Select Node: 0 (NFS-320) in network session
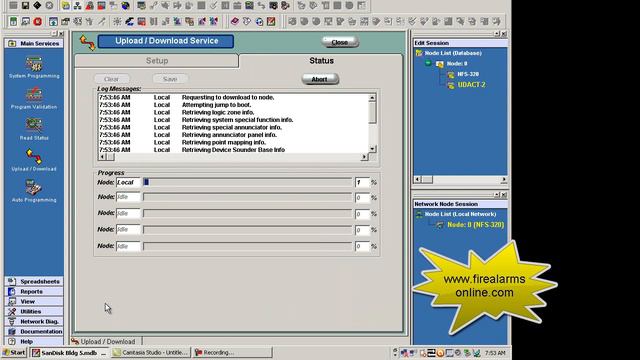 (x=476, y=224)
